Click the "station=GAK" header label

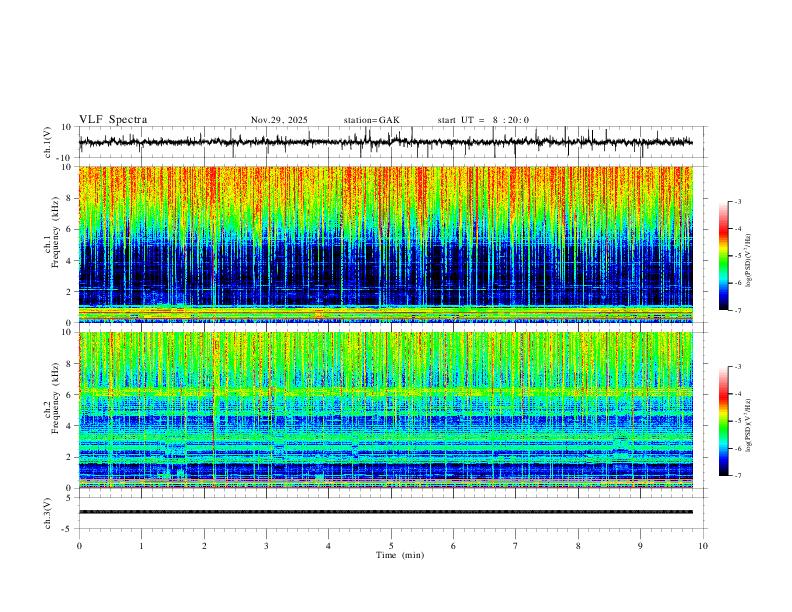(371, 120)
